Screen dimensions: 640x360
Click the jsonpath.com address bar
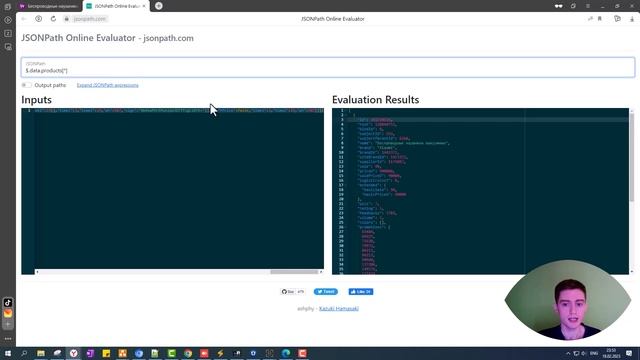(x=90, y=19)
